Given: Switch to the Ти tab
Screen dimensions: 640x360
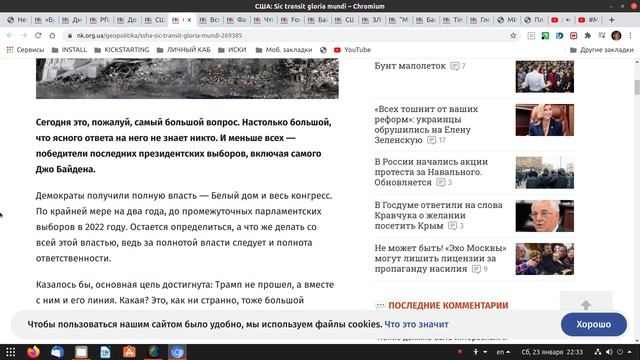Looking at the screenshot, I should point(453,20).
